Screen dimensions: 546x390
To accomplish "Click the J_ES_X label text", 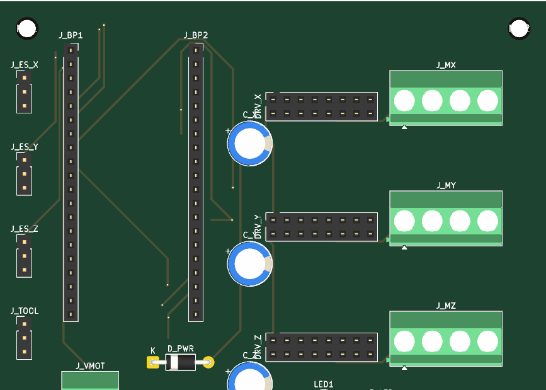I will pos(24,65).
